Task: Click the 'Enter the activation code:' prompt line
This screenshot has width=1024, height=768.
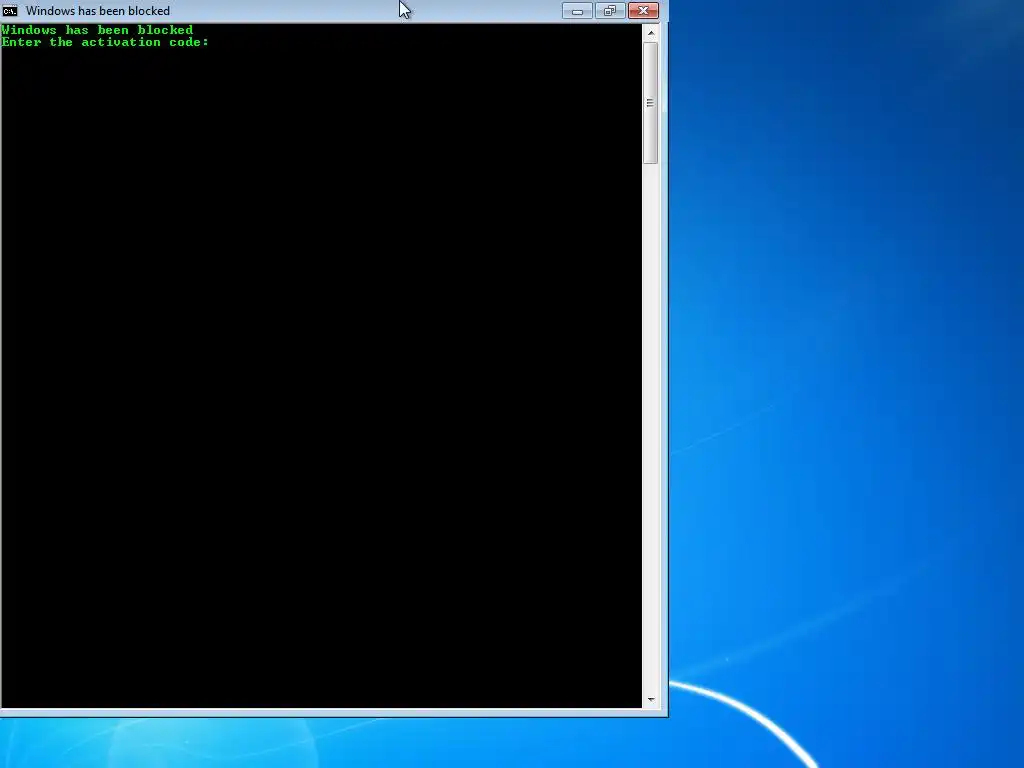Action: [105, 42]
